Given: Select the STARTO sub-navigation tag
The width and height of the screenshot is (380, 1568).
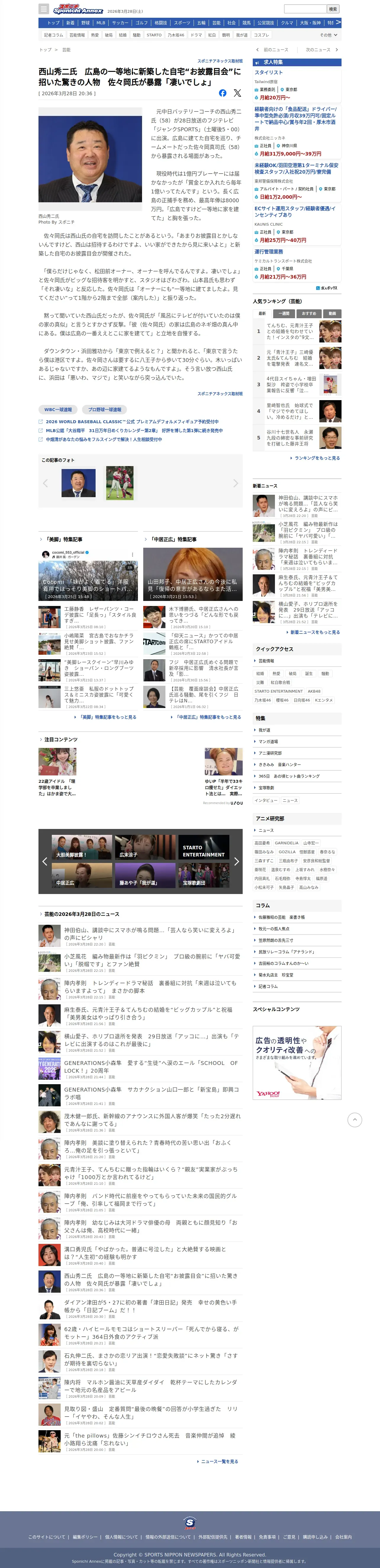Looking at the screenshot, I should coord(154,35).
